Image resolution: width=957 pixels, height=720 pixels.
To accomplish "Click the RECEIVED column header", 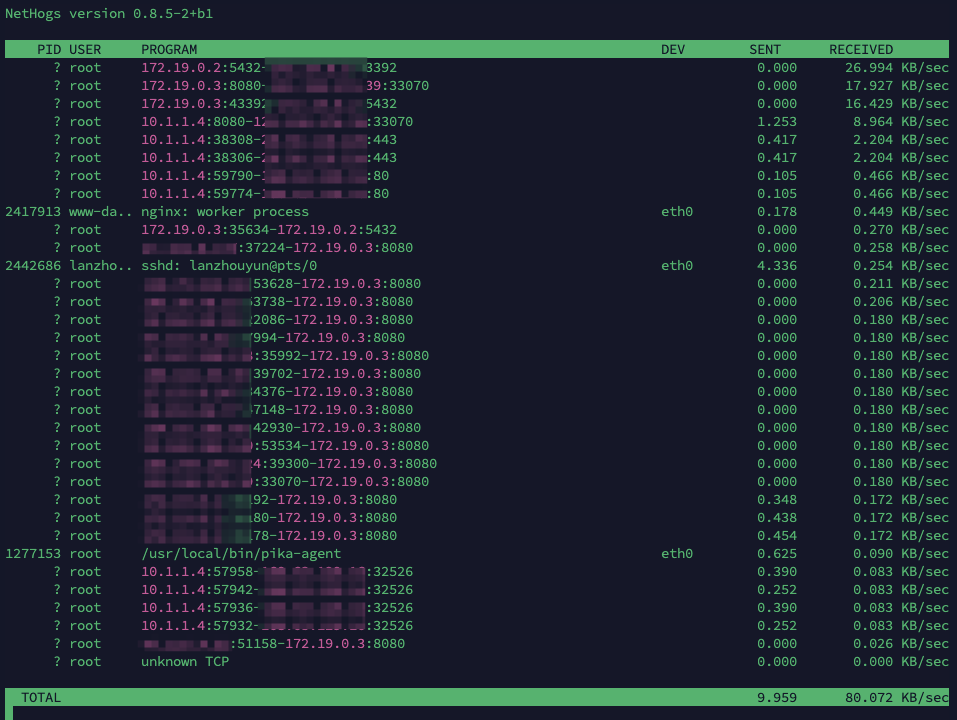I will coord(861,49).
